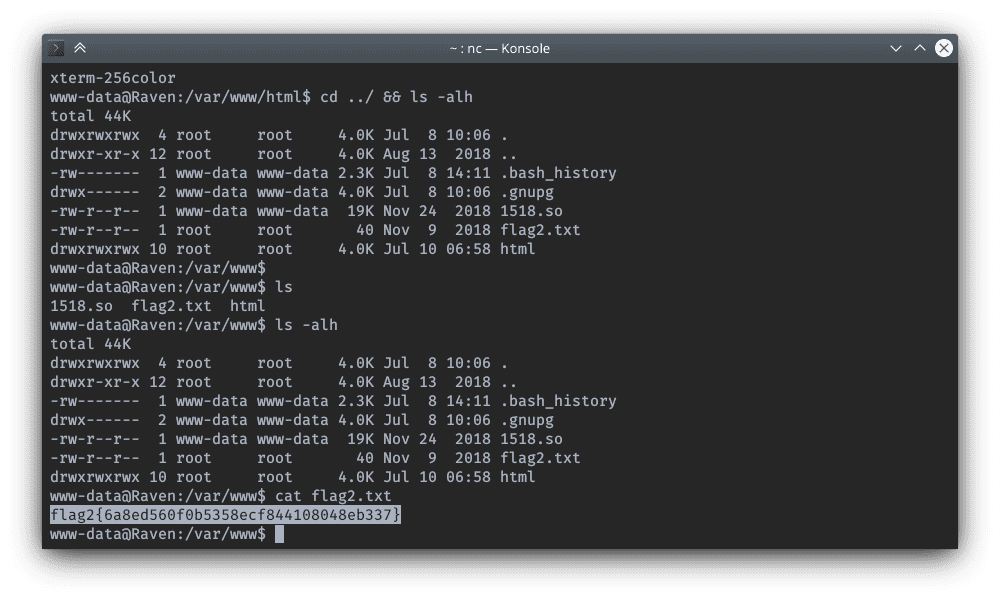This screenshot has height=599, width=1000.
Task: Minimize the Konsole window with the down chevron
Action: pos(895,48)
